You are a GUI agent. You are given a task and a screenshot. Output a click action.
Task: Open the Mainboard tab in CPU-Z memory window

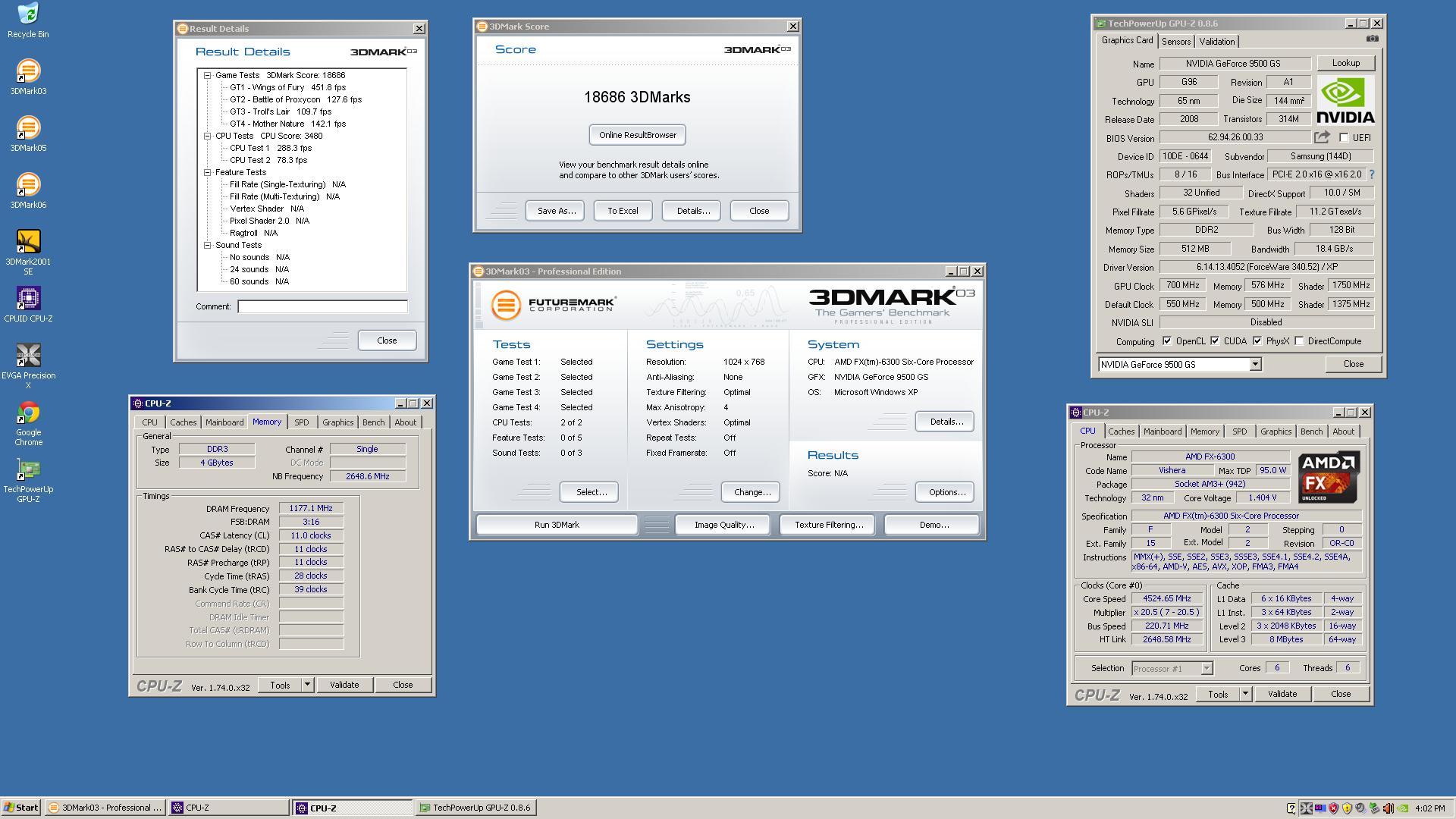224,422
